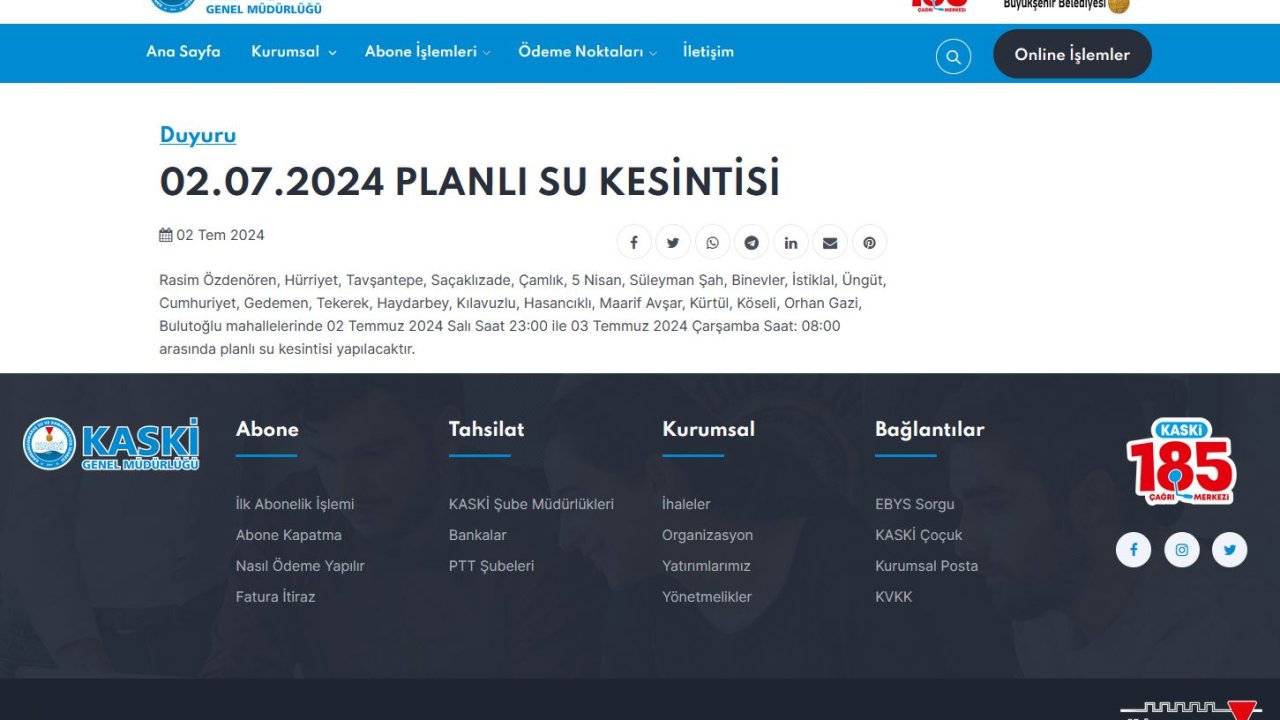This screenshot has height=720, width=1280.
Task: Expand the Abone İşlemleri dropdown menu
Action: [427, 51]
